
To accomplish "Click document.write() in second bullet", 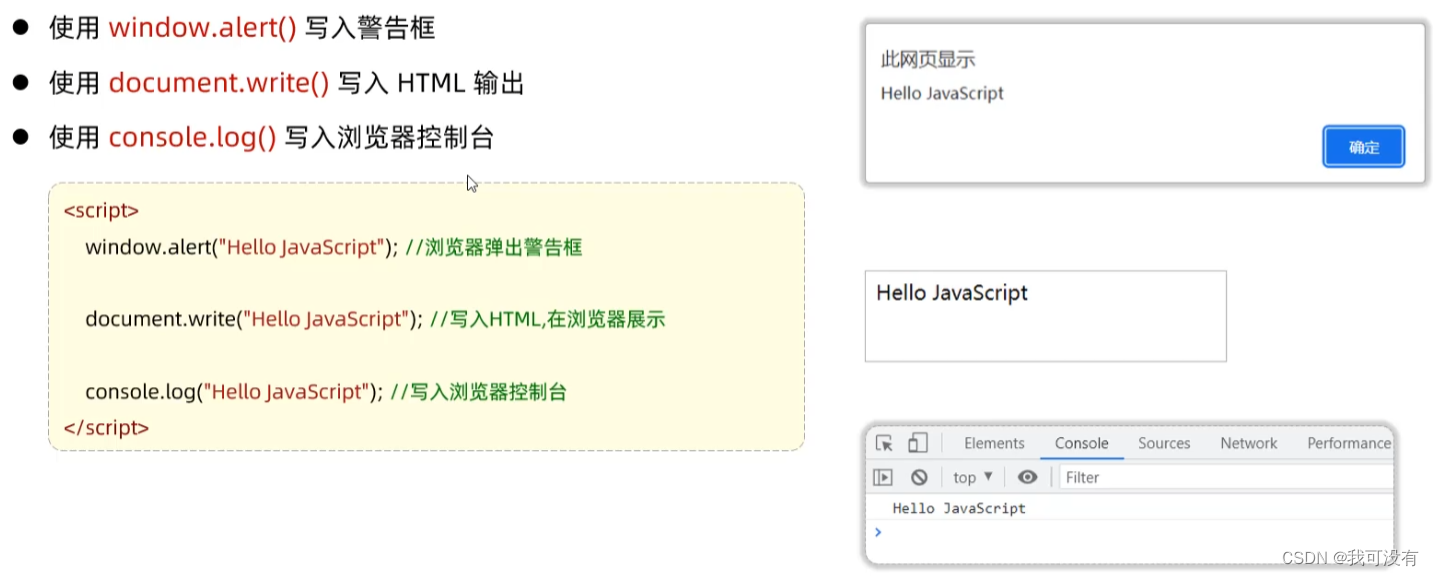I will 219,83.
